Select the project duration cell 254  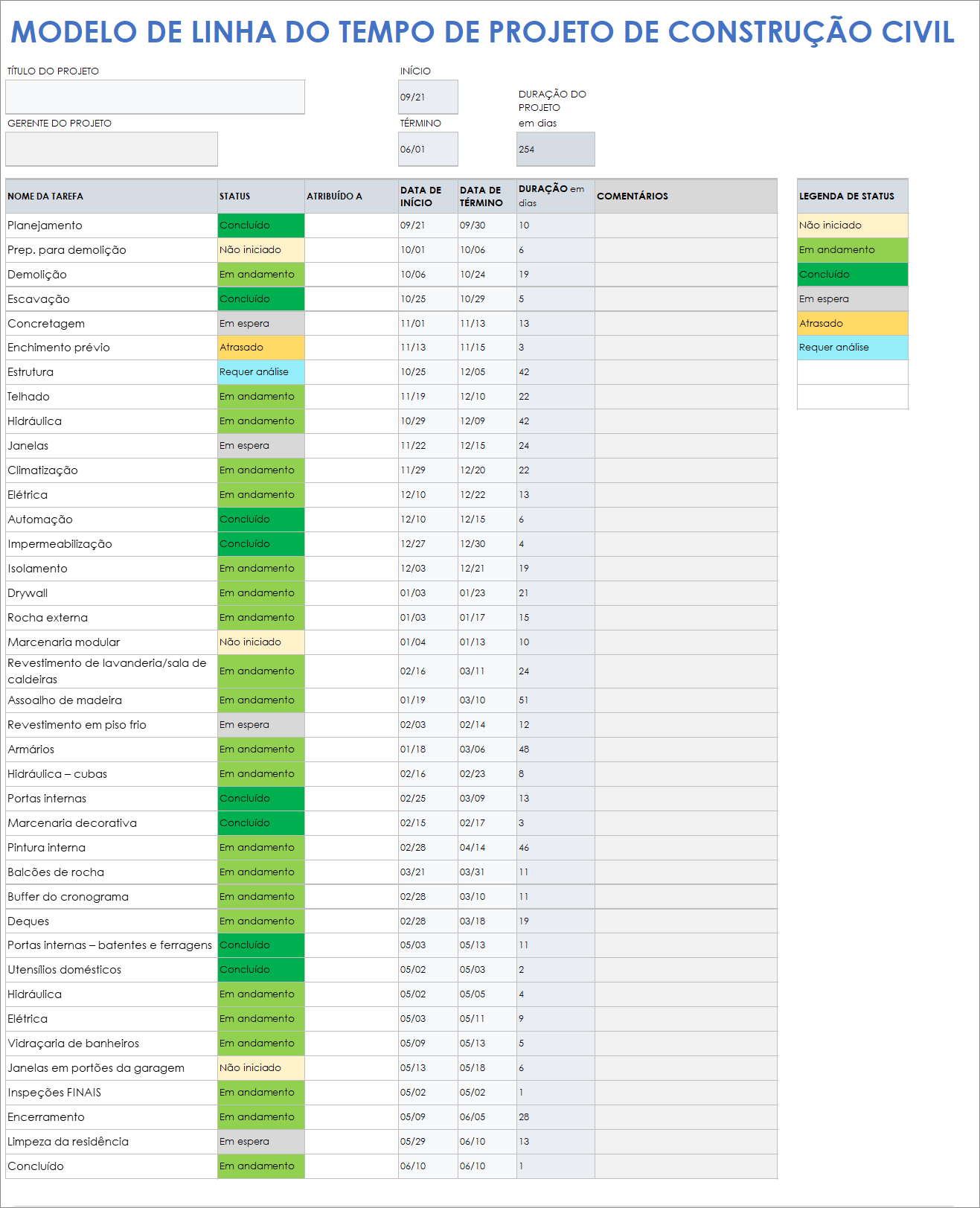click(x=556, y=149)
